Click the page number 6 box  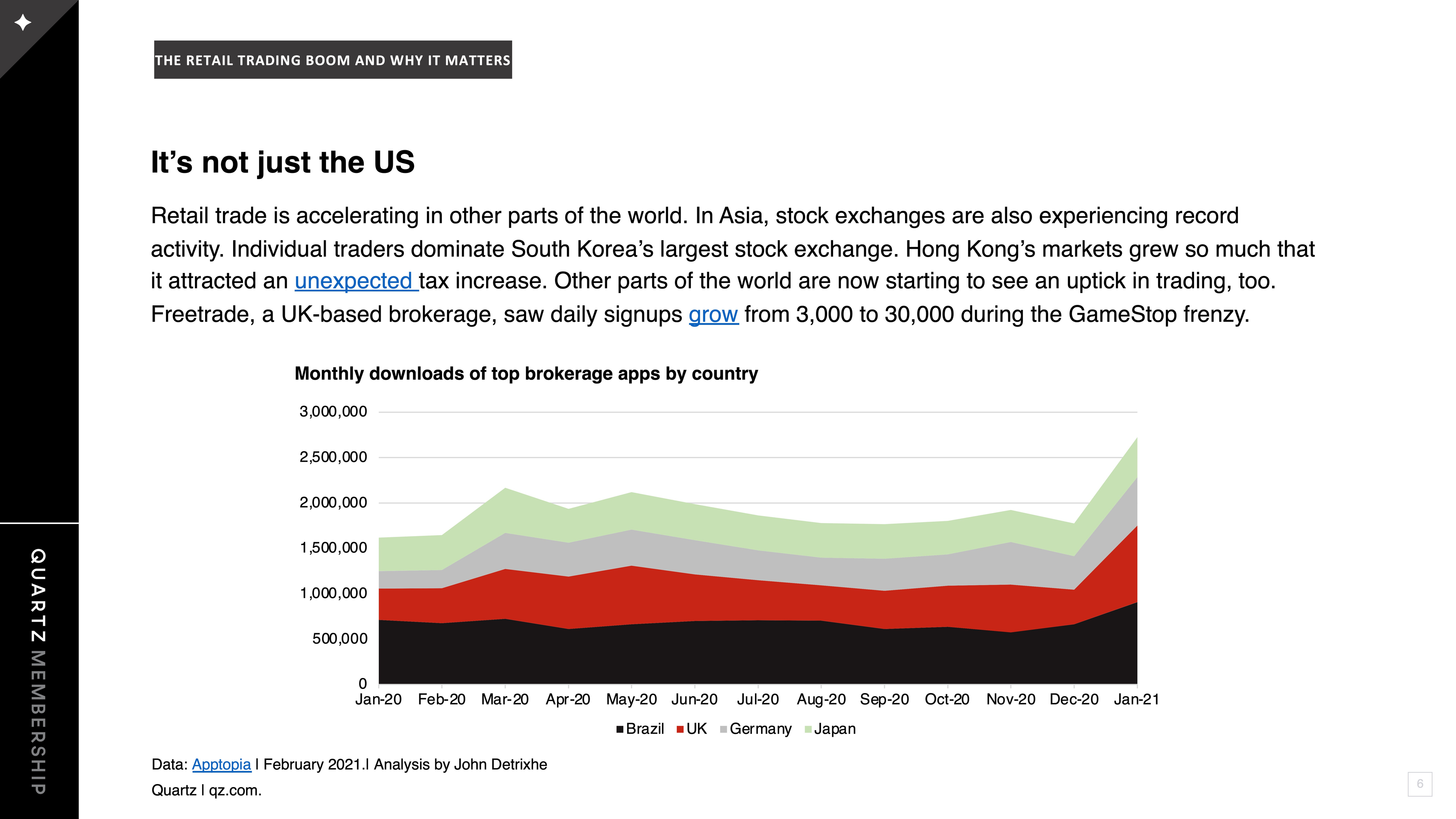(1420, 783)
